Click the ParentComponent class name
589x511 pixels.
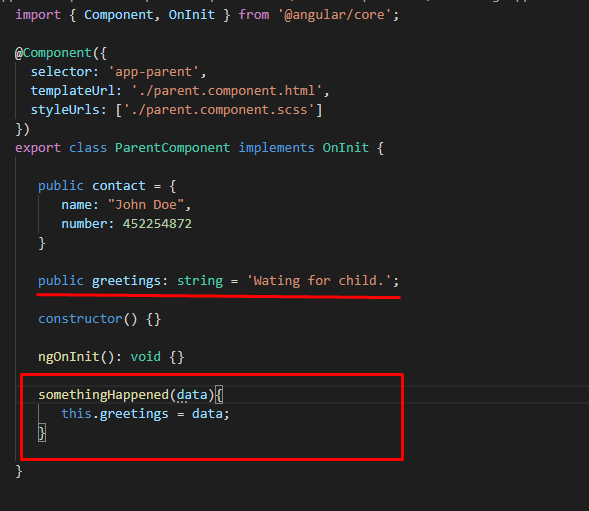172,148
